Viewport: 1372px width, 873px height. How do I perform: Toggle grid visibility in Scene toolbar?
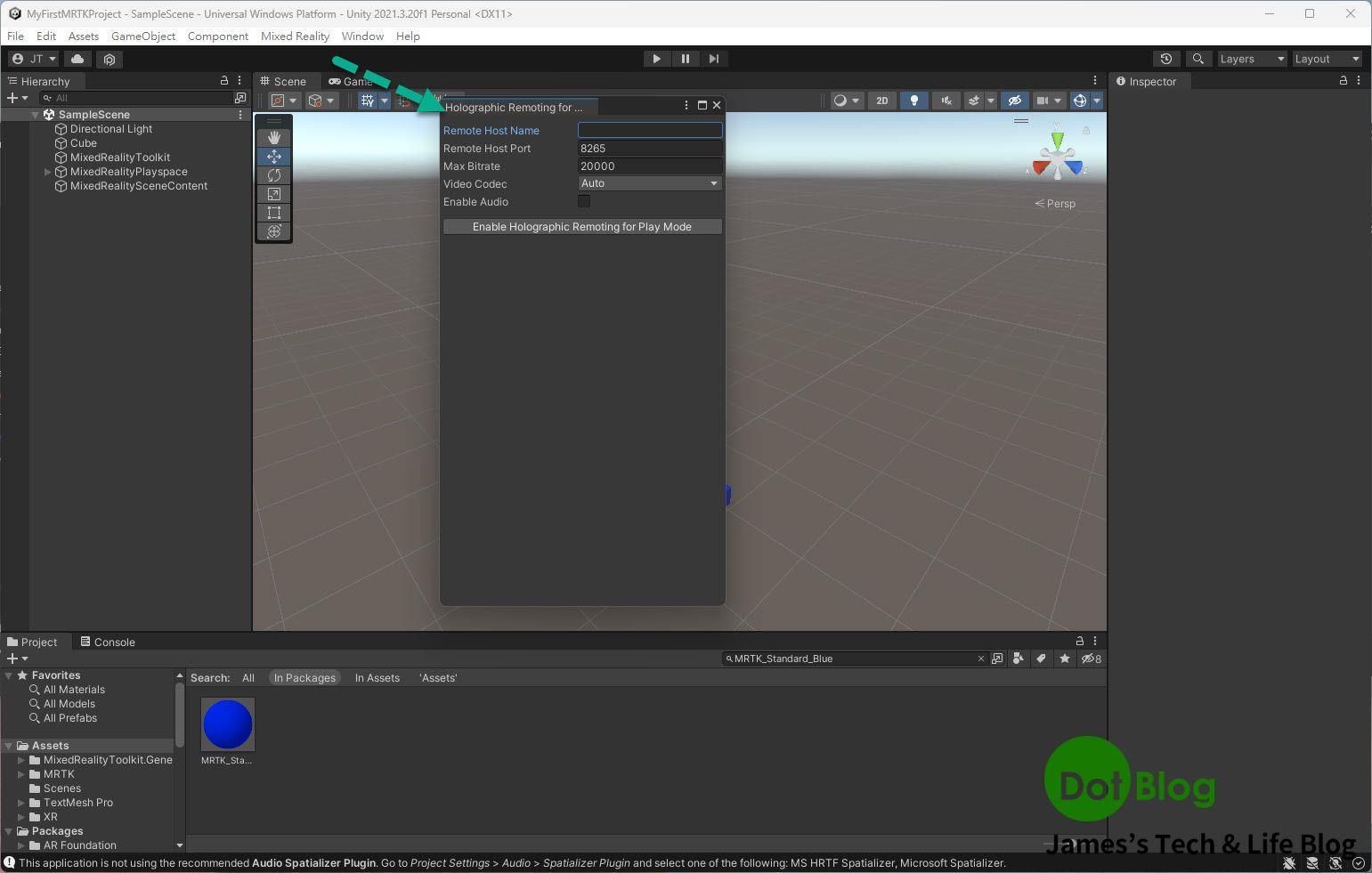click(367, 101)
